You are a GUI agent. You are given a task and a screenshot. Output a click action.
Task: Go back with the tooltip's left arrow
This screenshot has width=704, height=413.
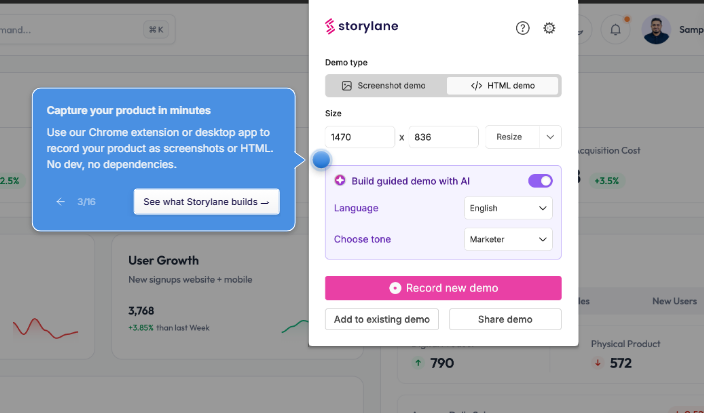61,202
